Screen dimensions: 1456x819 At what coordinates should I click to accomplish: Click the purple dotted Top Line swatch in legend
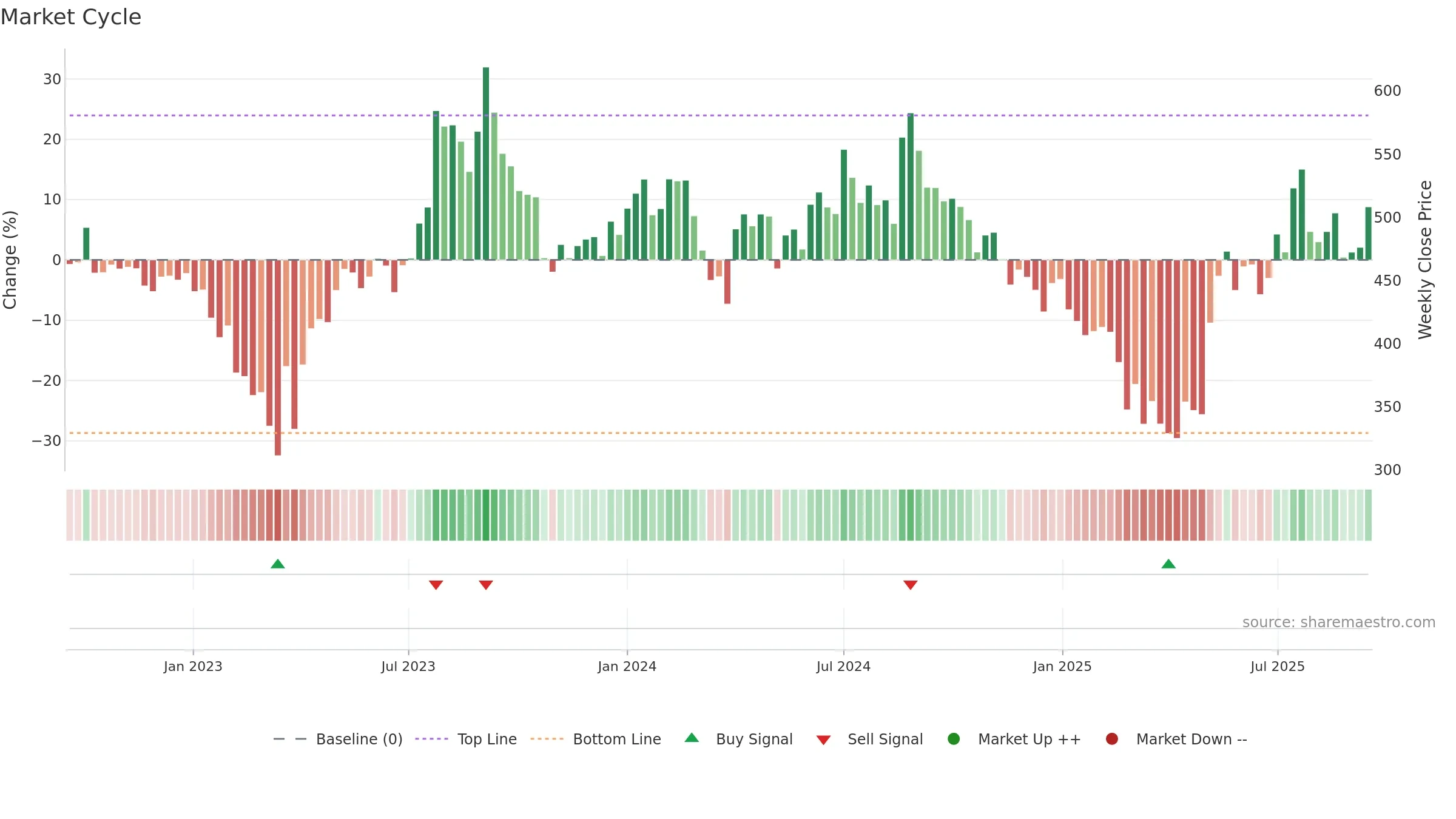coord(431,739)
